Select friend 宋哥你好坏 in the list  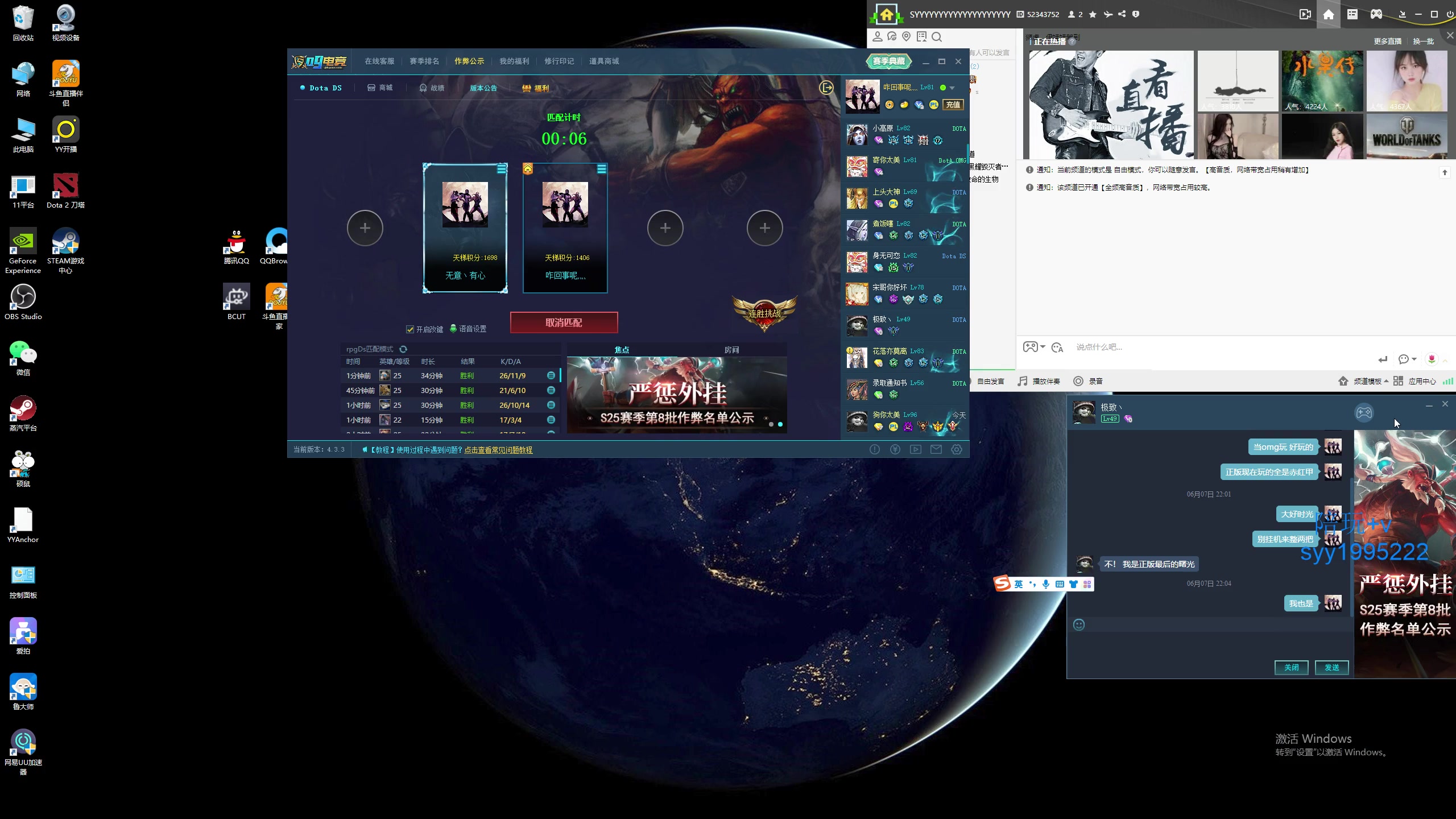click(x=906, y=294)
